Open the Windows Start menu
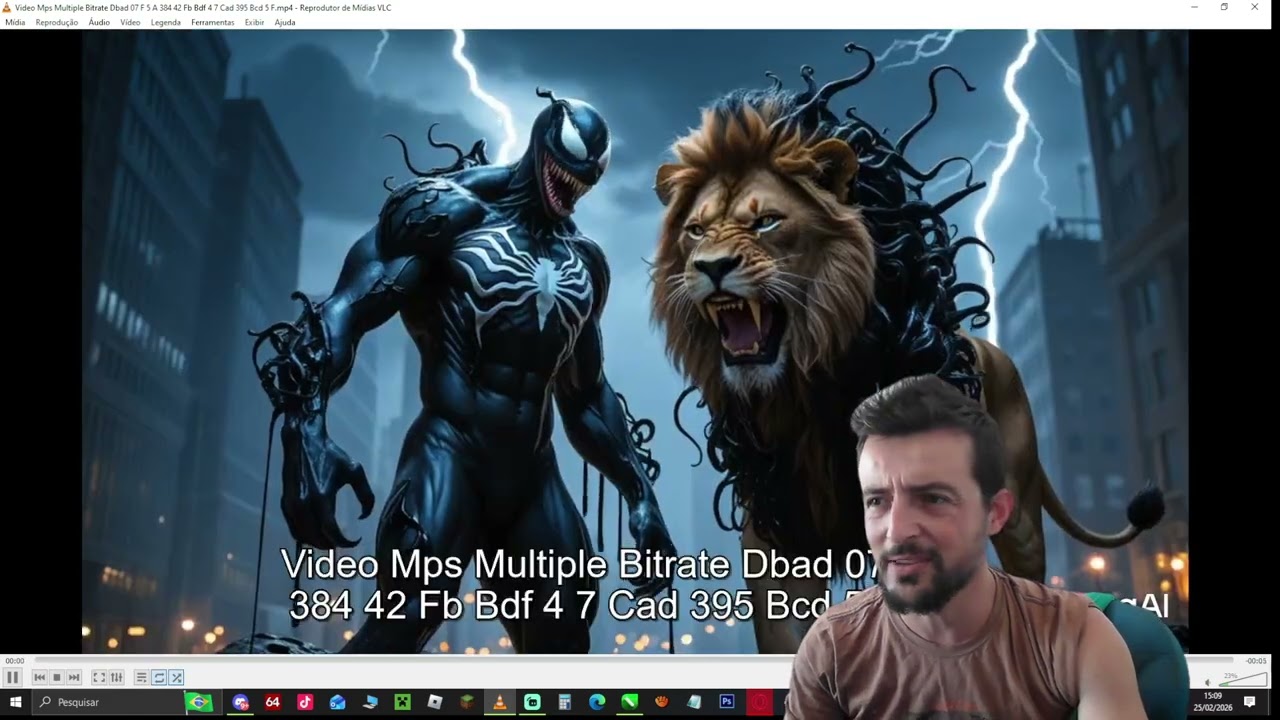1280x720 pixels. (x=15, y=702)
